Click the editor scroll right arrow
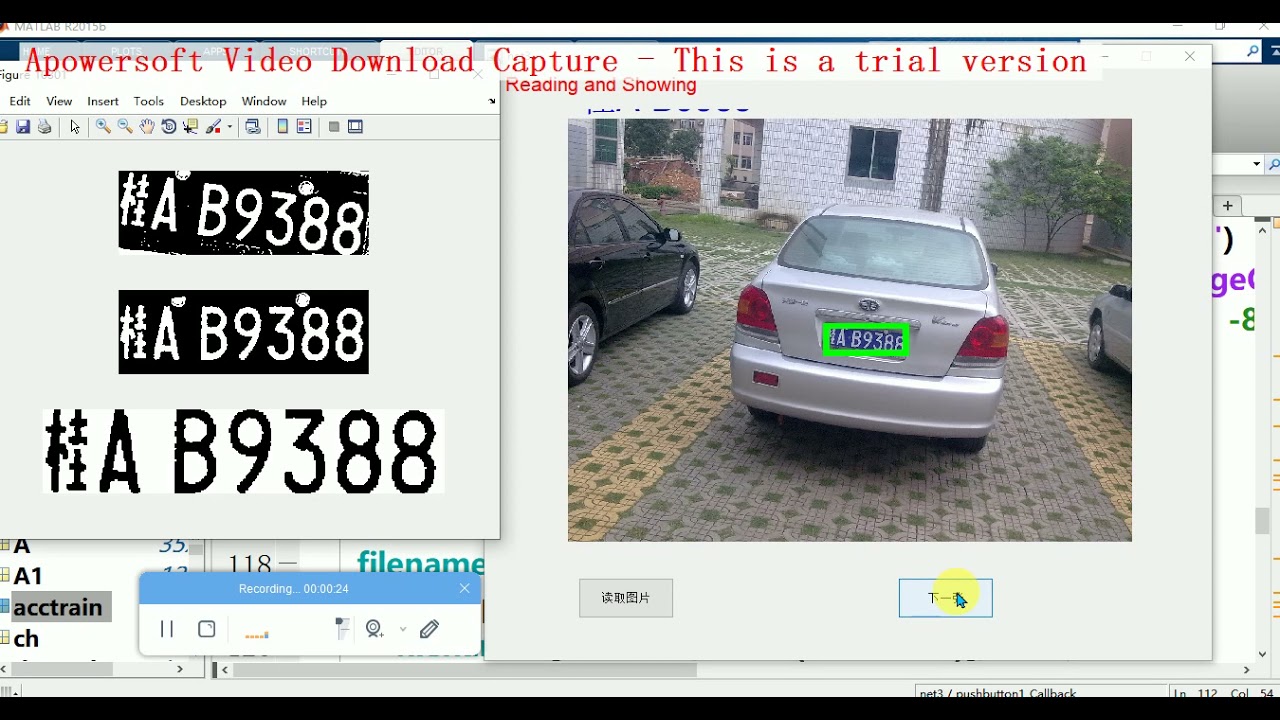1280x720 pixels. click(1246, 669)
